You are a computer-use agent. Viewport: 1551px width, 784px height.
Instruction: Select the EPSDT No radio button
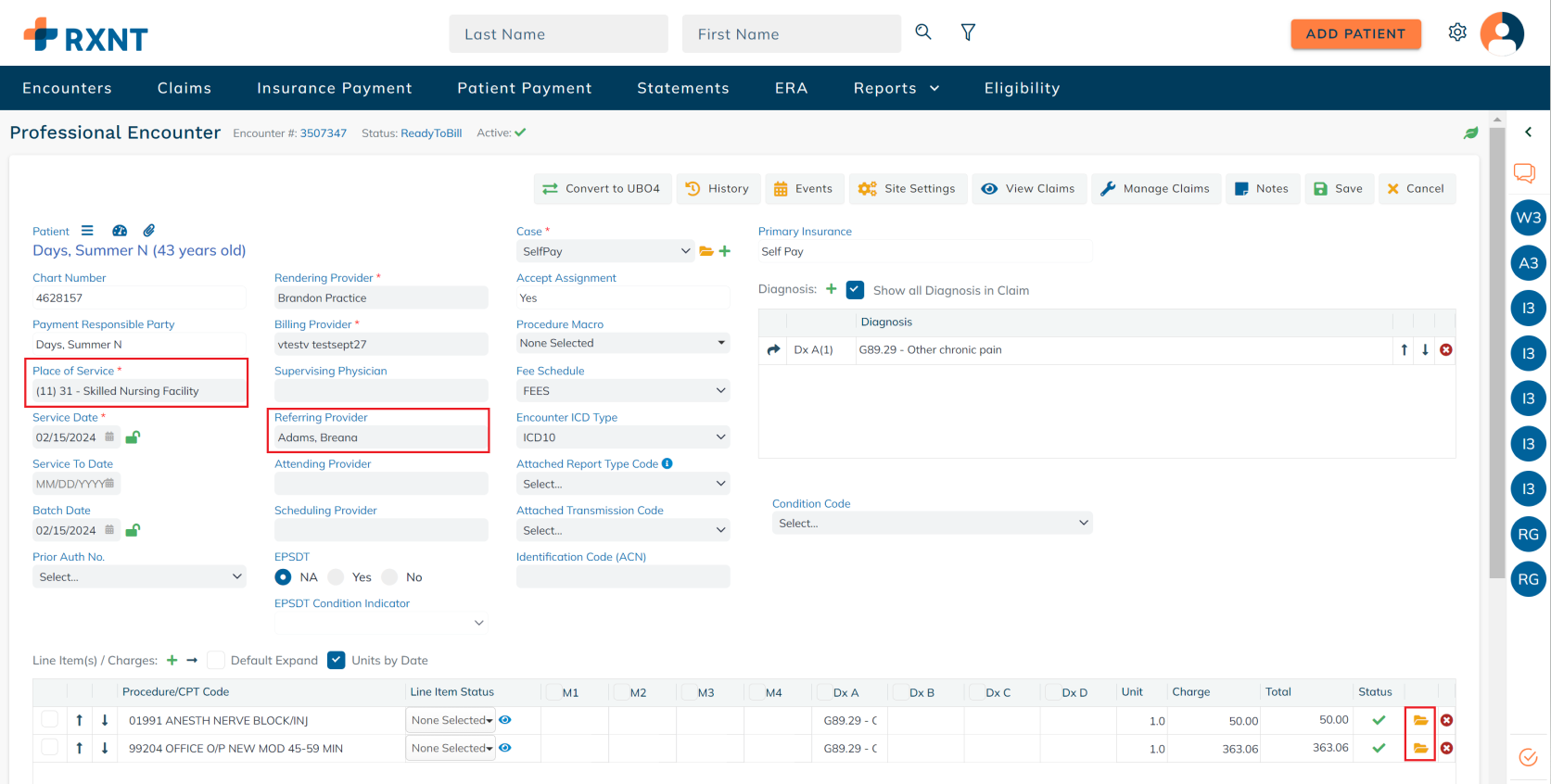389,576
